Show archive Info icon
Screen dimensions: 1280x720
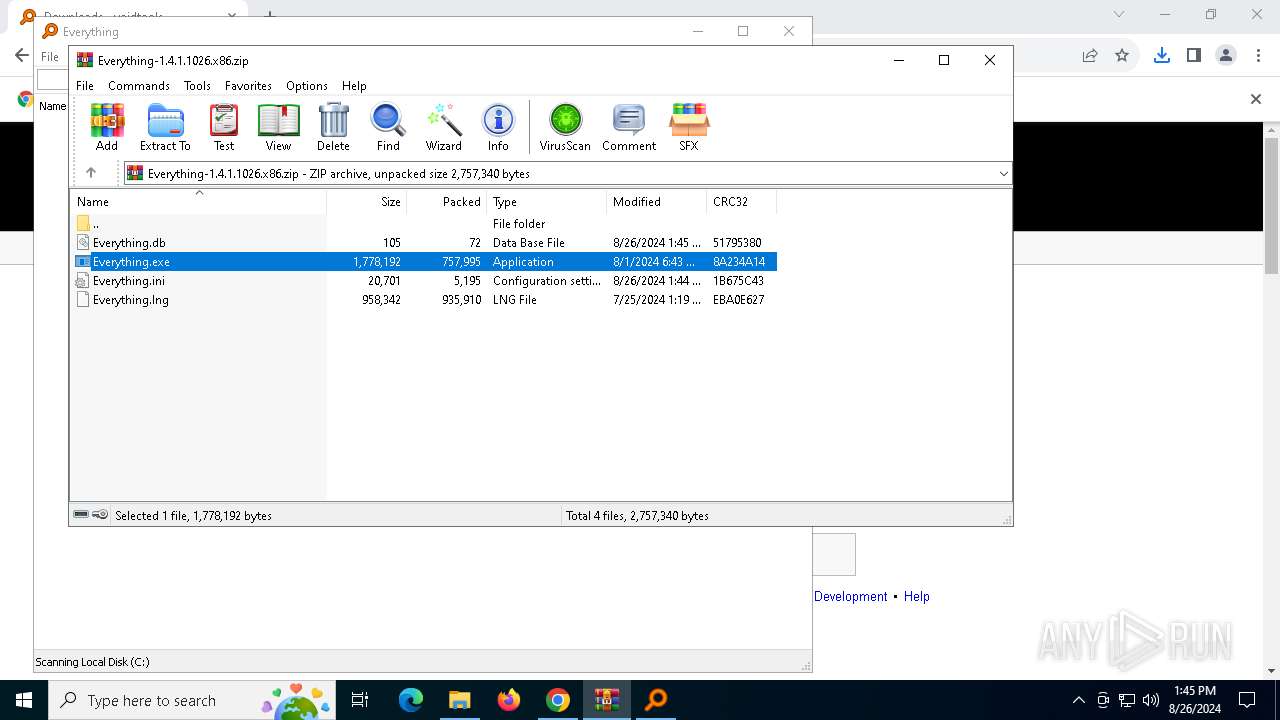(x=498, y=126)
